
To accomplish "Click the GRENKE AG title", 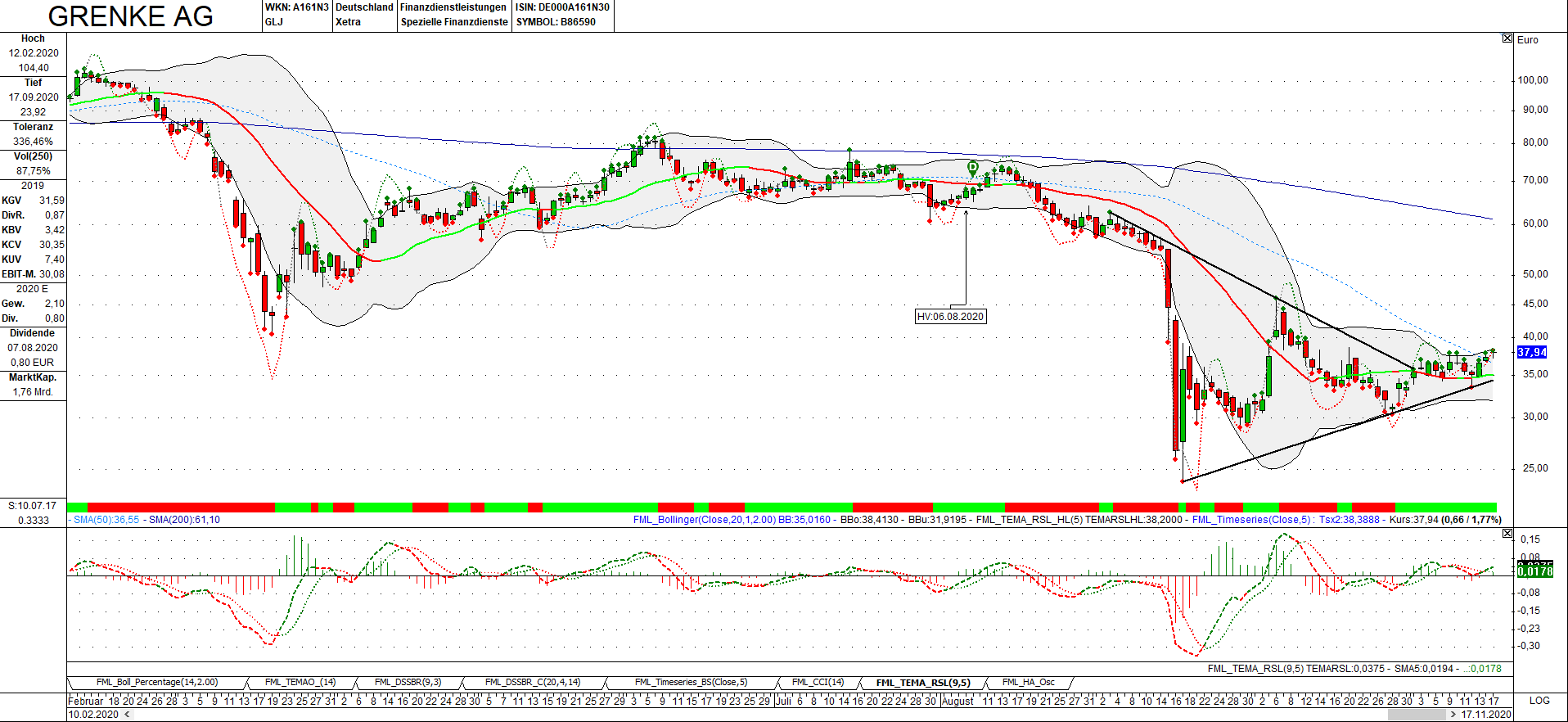I will pyautogui.click(x=131, y=16).
